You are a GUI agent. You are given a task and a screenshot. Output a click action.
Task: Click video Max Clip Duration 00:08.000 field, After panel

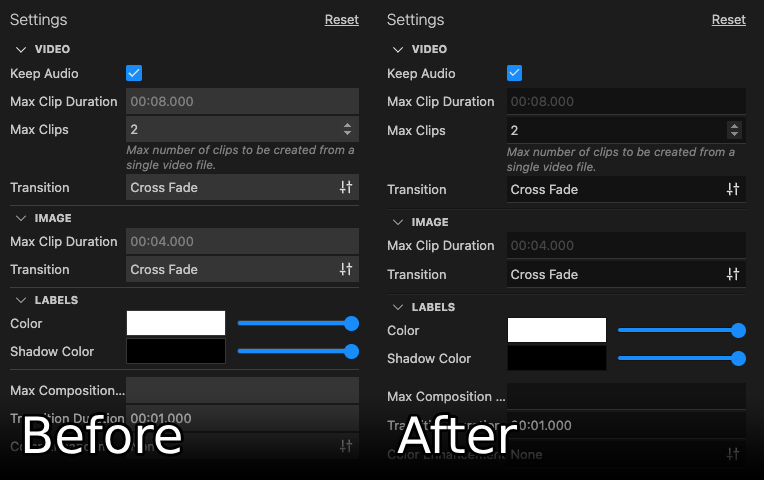tap(626, 101)
